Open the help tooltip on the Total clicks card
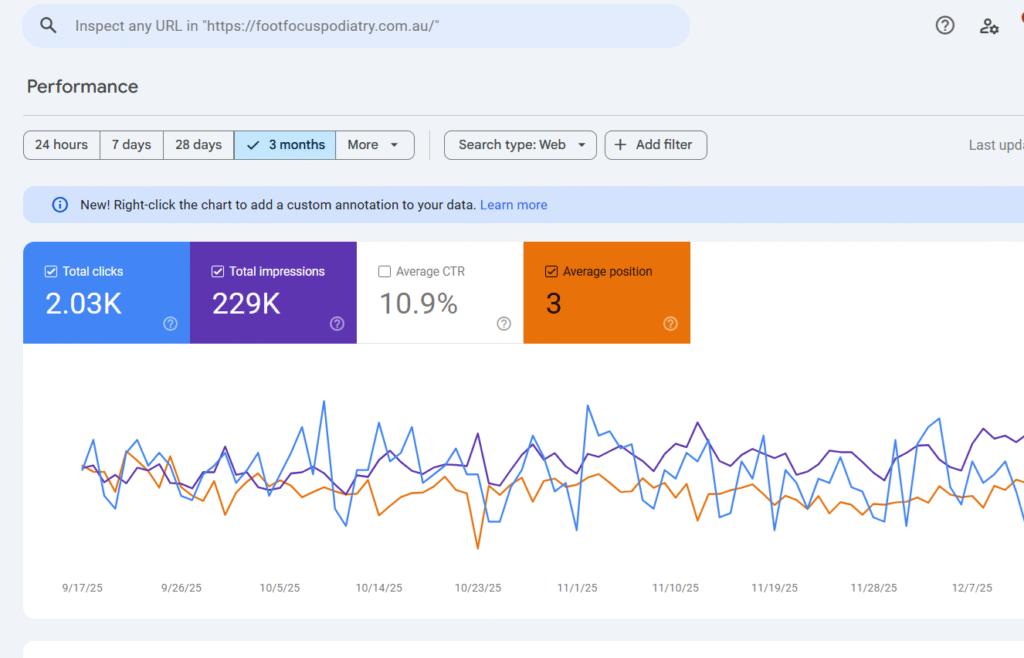The image size is (1024, 658). [170, 323]
